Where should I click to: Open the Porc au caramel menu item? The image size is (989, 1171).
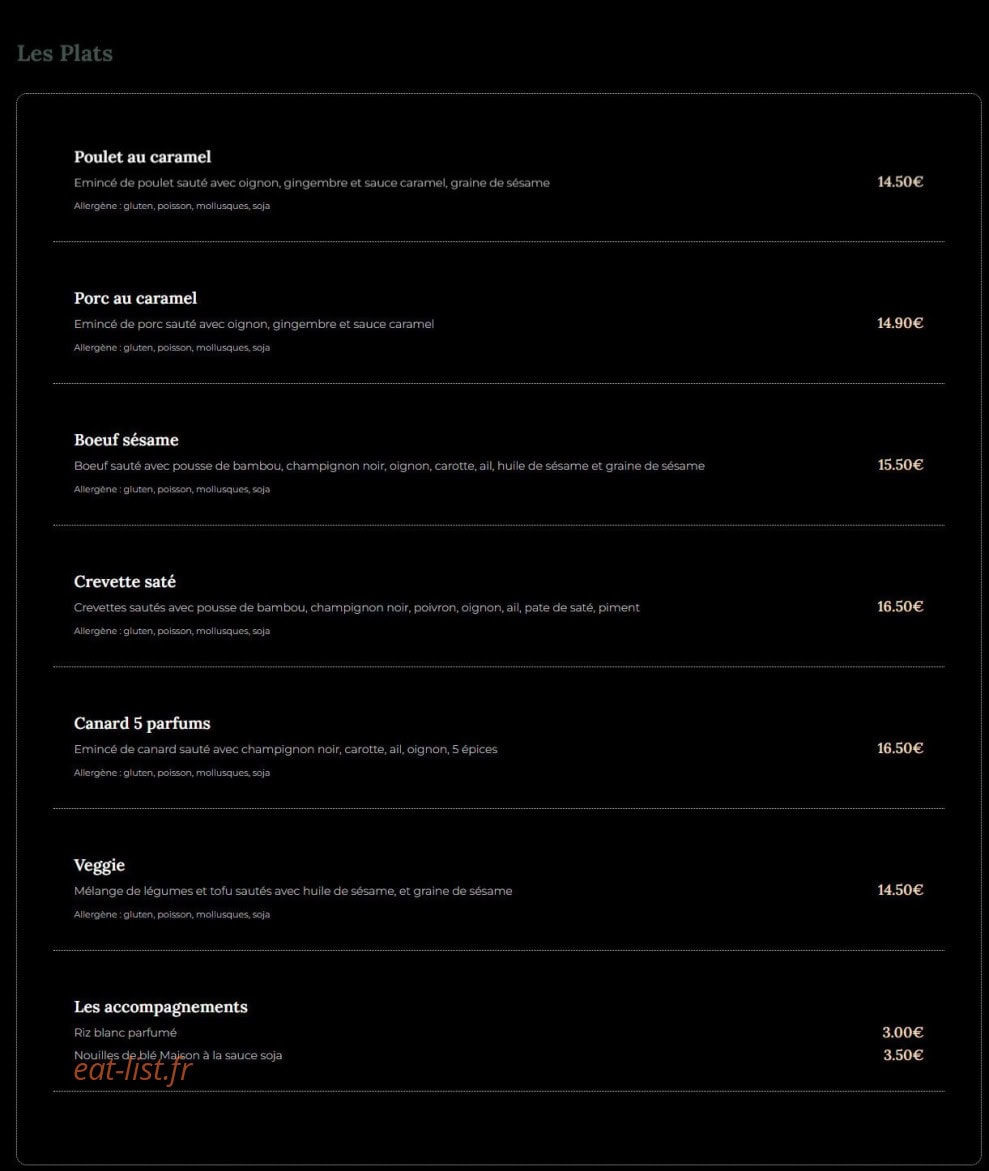tap(135, 298)
